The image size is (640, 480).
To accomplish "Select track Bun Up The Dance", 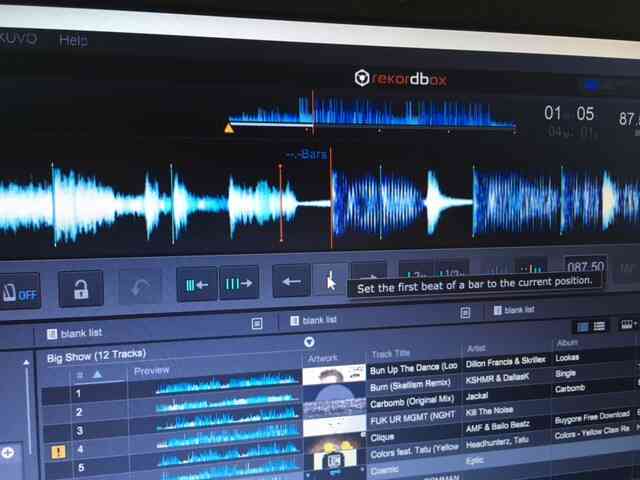I will pos(413,369).
